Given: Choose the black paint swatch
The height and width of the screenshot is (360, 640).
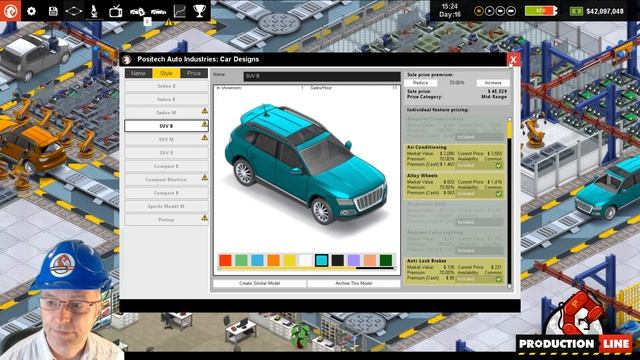Looking at the screenshot, I should click(338, 260).
